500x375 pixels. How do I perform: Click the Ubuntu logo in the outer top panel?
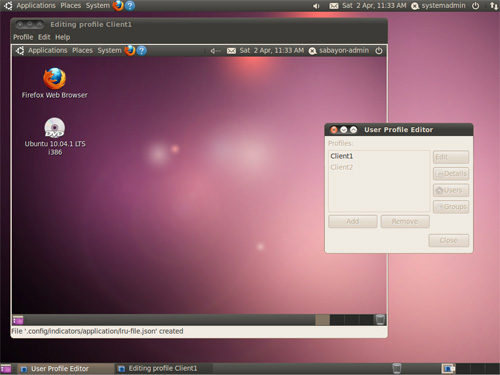[8, 6]
